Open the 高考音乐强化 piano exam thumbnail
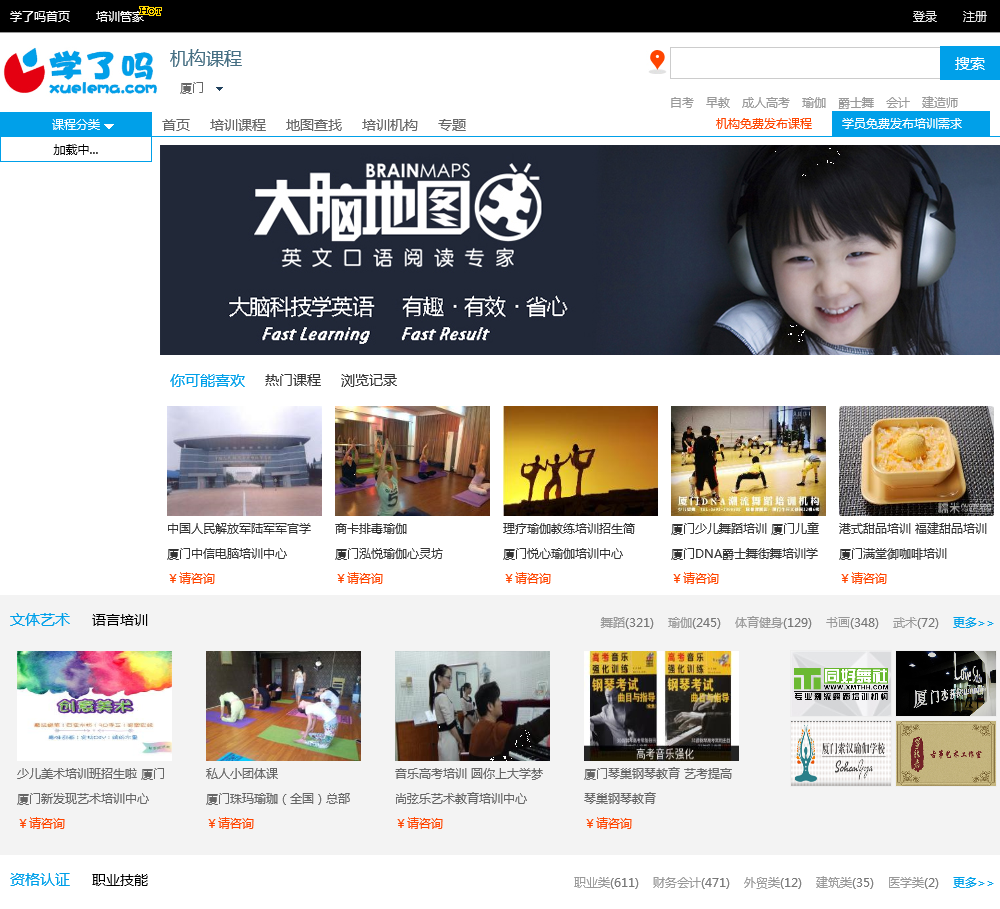This screenshot has height=909, width=1000. [661, 706]
